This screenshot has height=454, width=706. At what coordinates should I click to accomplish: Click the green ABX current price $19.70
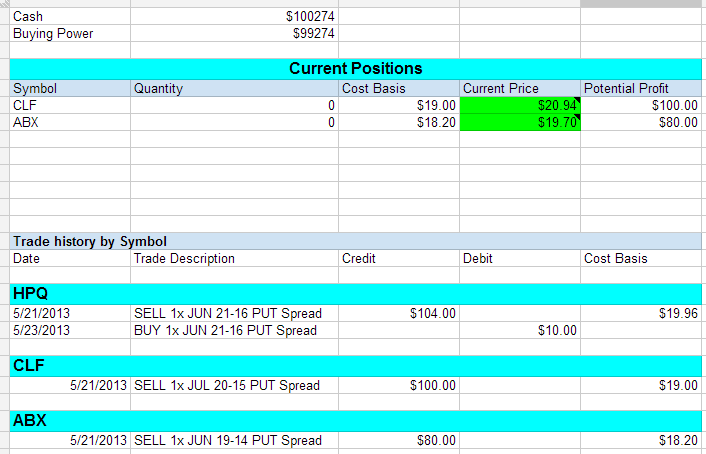point(519,122)
